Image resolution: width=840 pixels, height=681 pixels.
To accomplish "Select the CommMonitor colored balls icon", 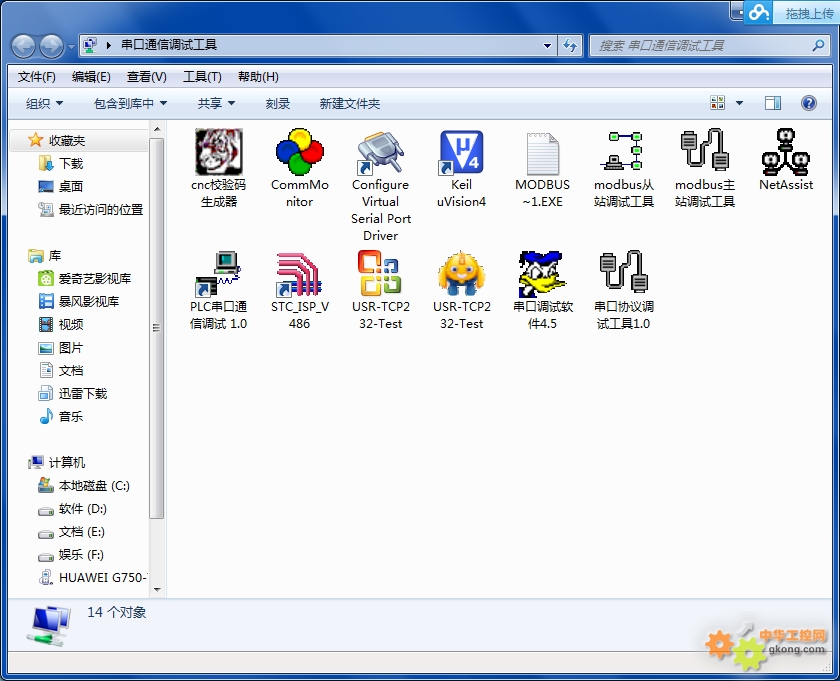I will click(299, 152).
